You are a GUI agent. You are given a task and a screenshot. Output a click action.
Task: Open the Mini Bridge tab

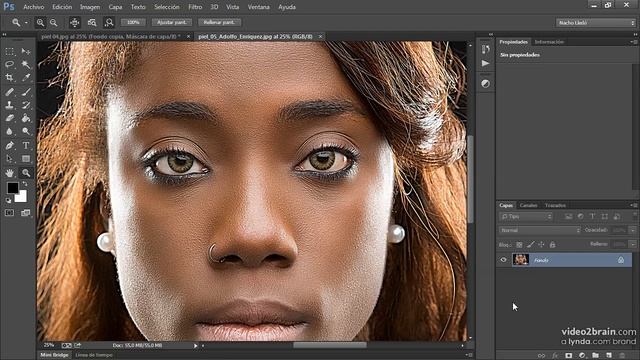click(54, 355)
